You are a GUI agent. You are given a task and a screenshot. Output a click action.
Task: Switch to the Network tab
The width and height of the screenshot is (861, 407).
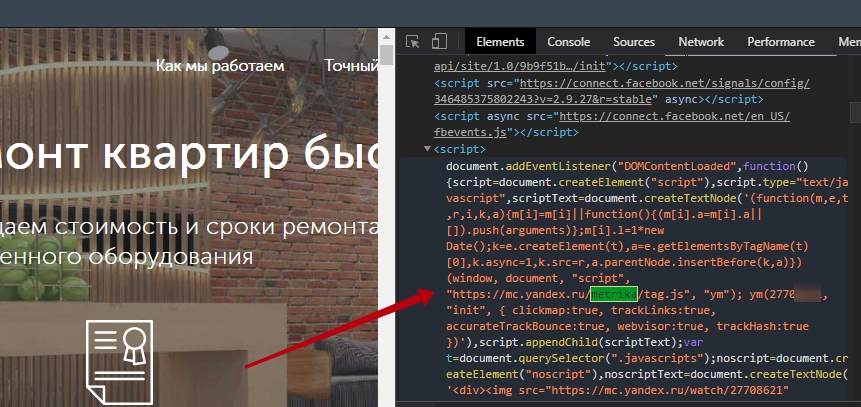pos(700,42)
